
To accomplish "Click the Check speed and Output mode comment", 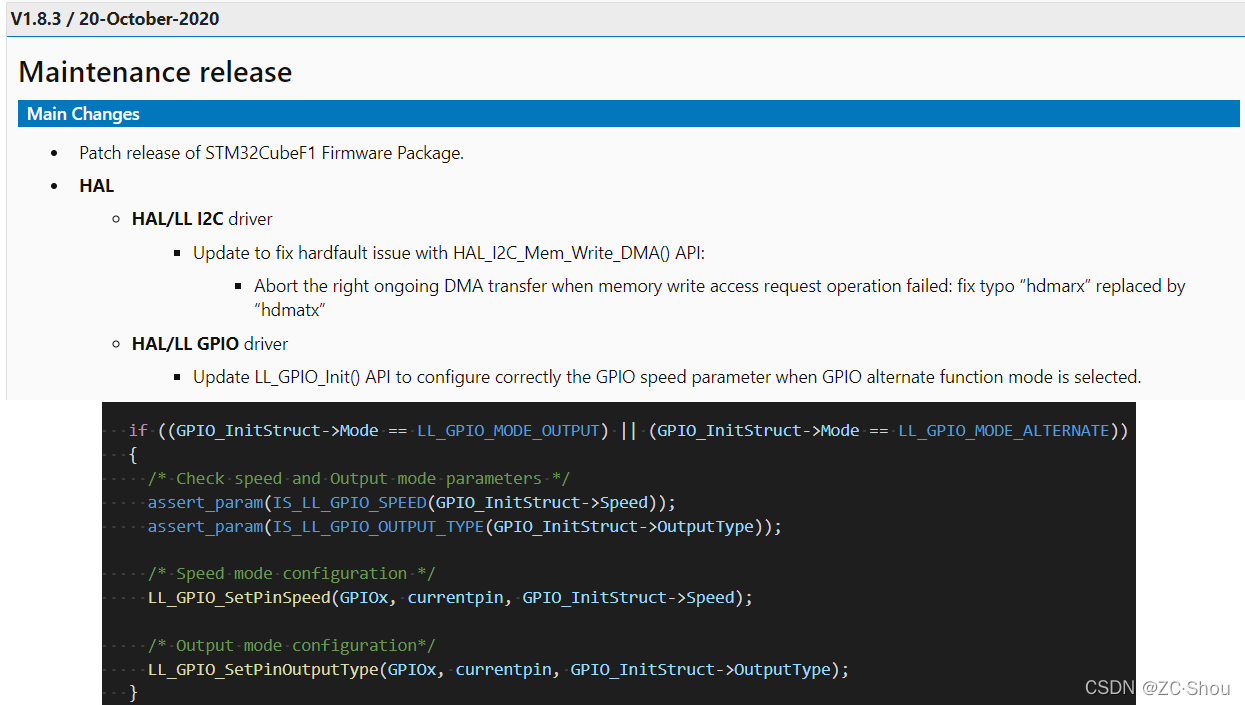I will 359,479.
